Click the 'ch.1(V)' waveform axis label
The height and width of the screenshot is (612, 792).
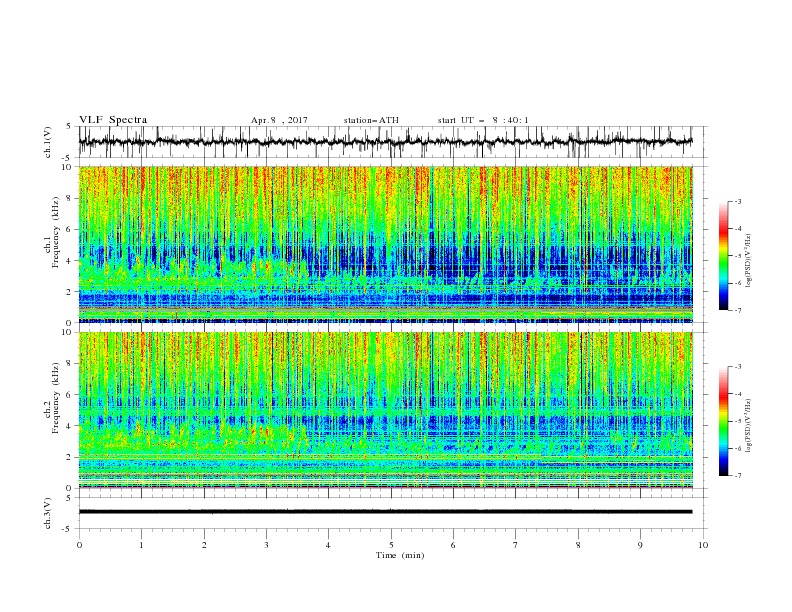click(48, 142)
